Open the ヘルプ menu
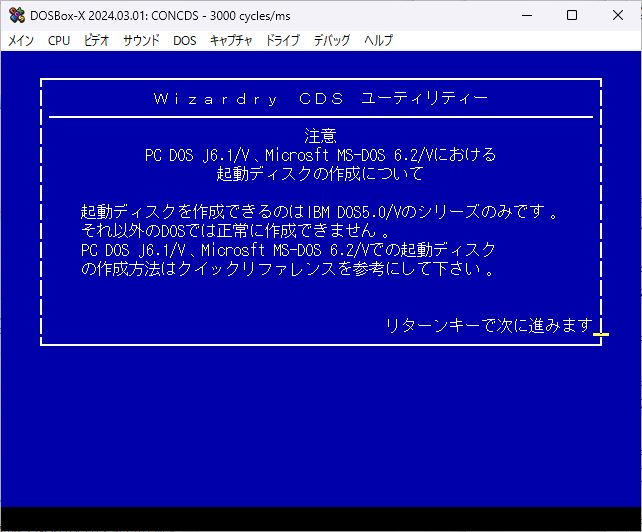The width and height of the screenshot is (642, 532). [x=379, y=41]
